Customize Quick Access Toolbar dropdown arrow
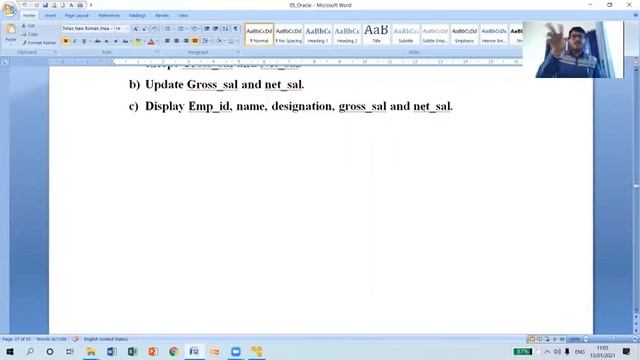 click(x=91, y=5)
